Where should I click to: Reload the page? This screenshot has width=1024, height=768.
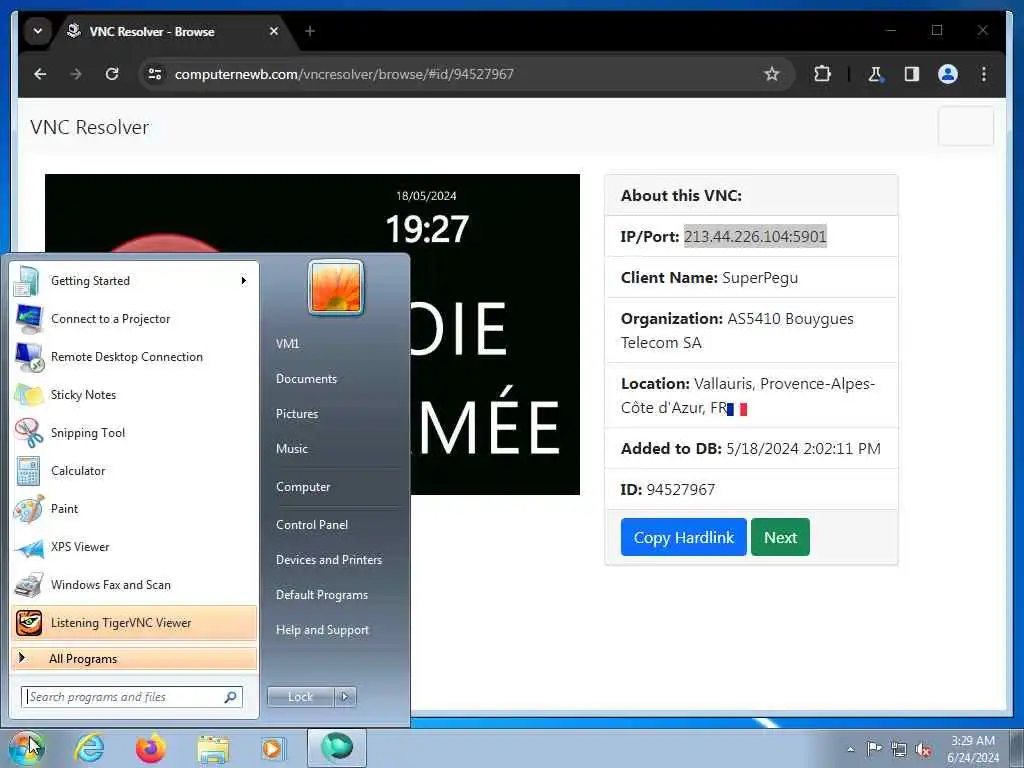(x=112, y=74)
